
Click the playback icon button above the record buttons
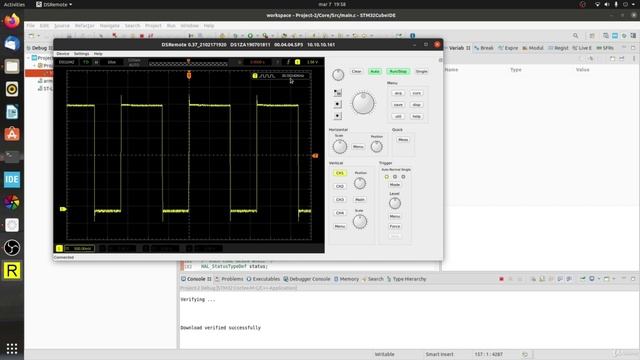[x=338, y=93]
